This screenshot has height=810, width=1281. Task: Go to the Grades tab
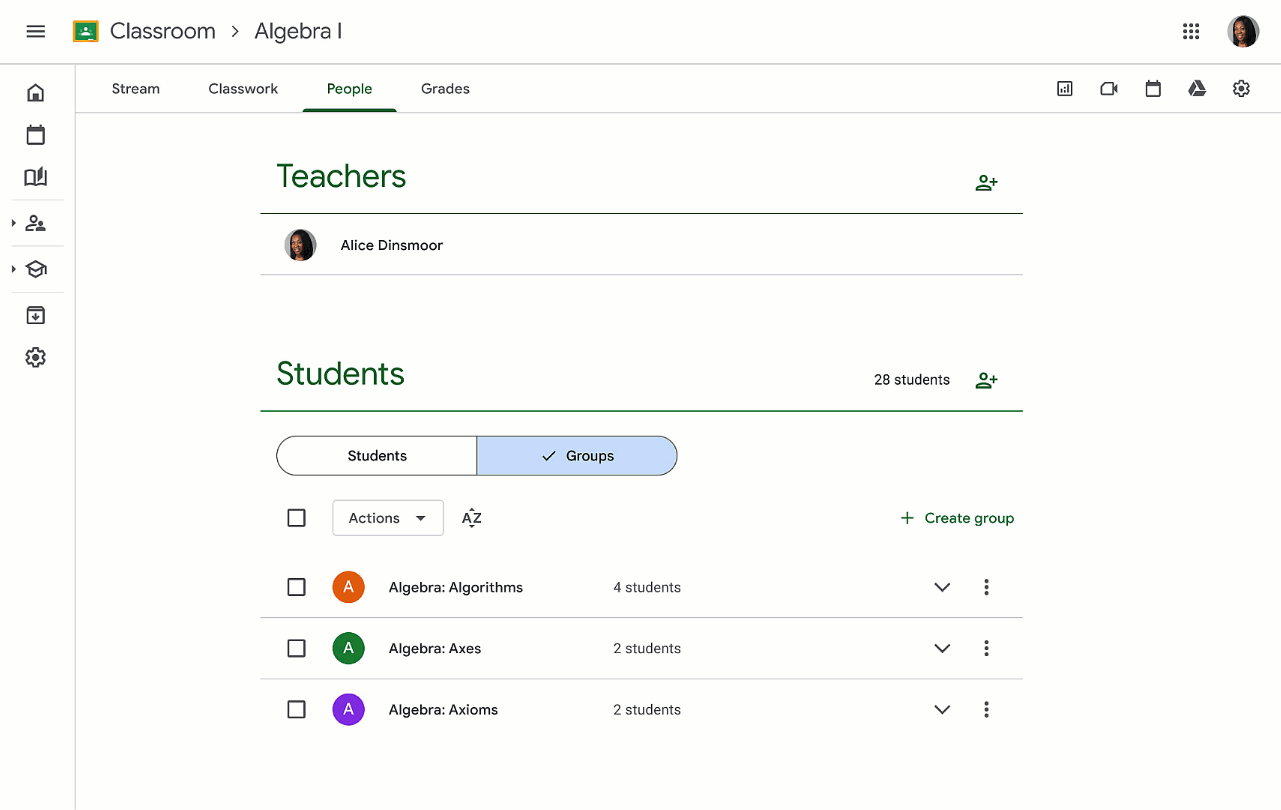[x=445, y=89]
